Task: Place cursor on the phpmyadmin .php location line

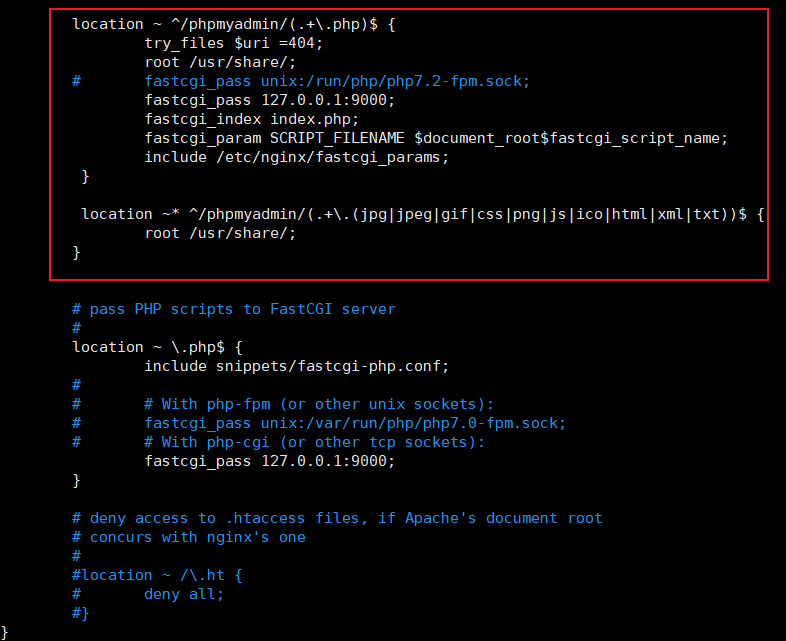Action: [234, 24]
